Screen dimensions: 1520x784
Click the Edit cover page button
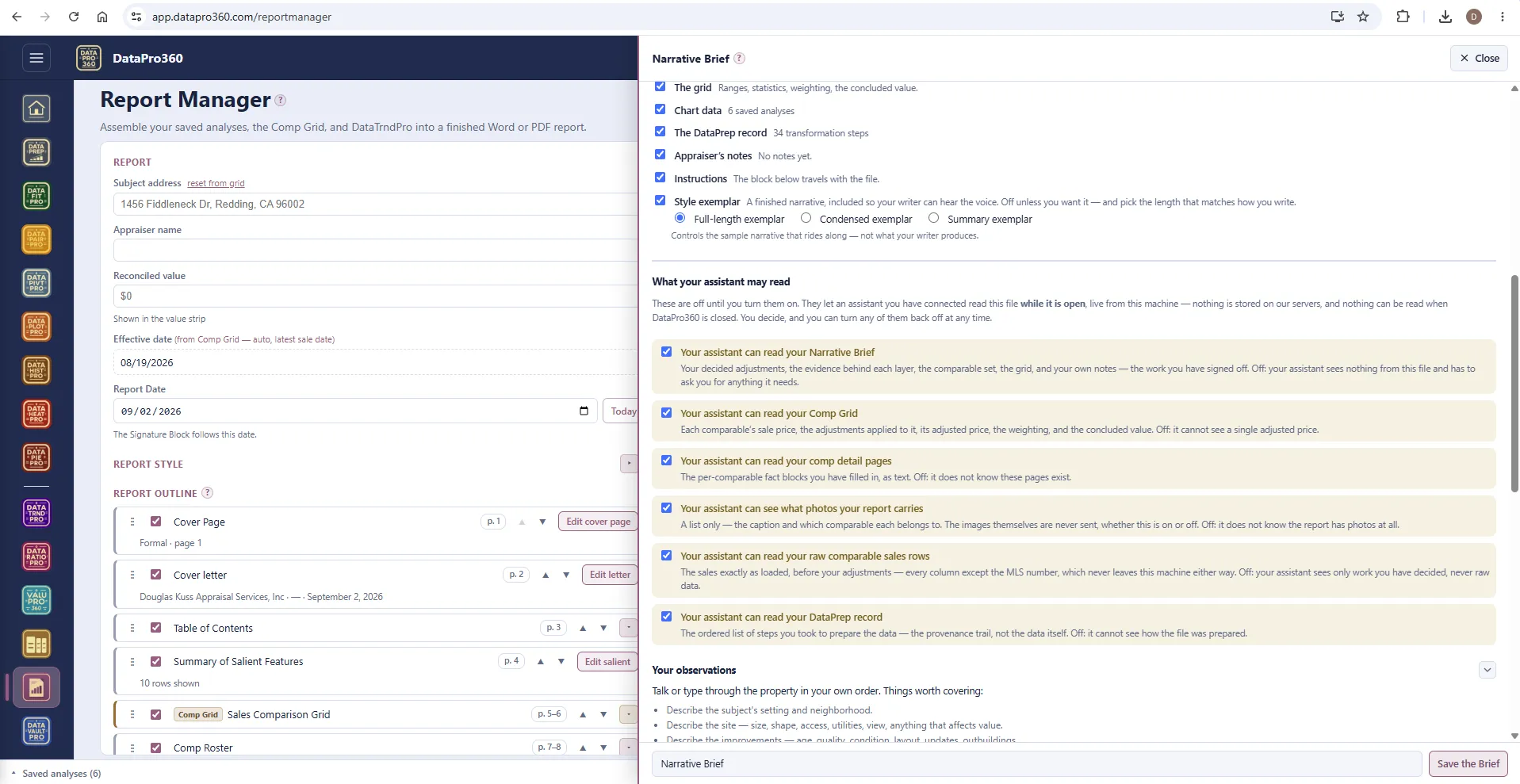(599, 522)
